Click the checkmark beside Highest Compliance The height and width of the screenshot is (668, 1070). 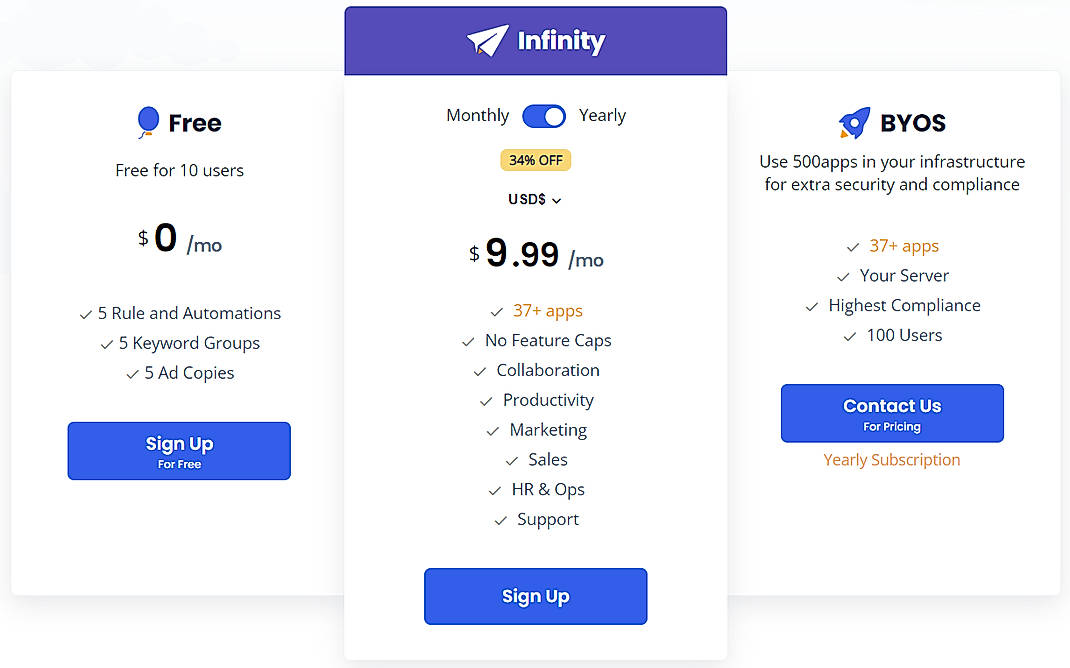(x=812, y=305)
